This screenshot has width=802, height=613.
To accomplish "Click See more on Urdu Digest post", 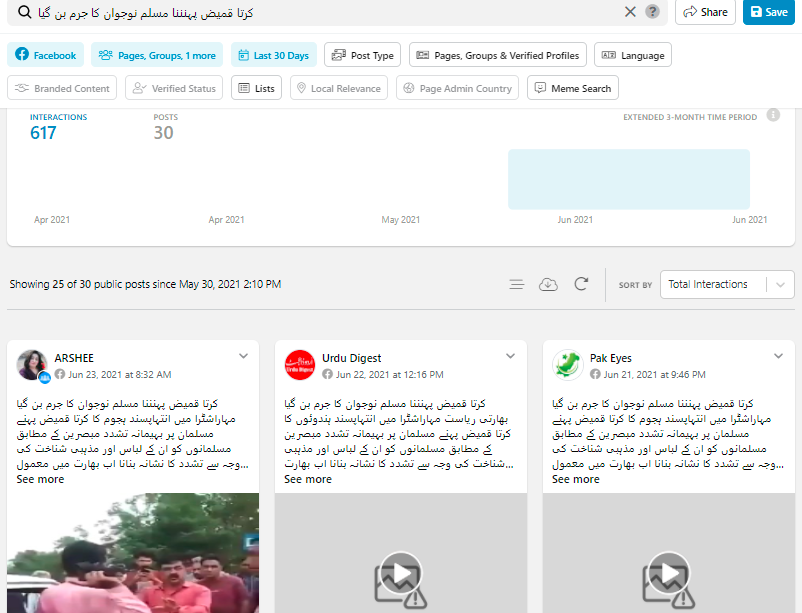I will pyautogui.click(x=308, y=479).
